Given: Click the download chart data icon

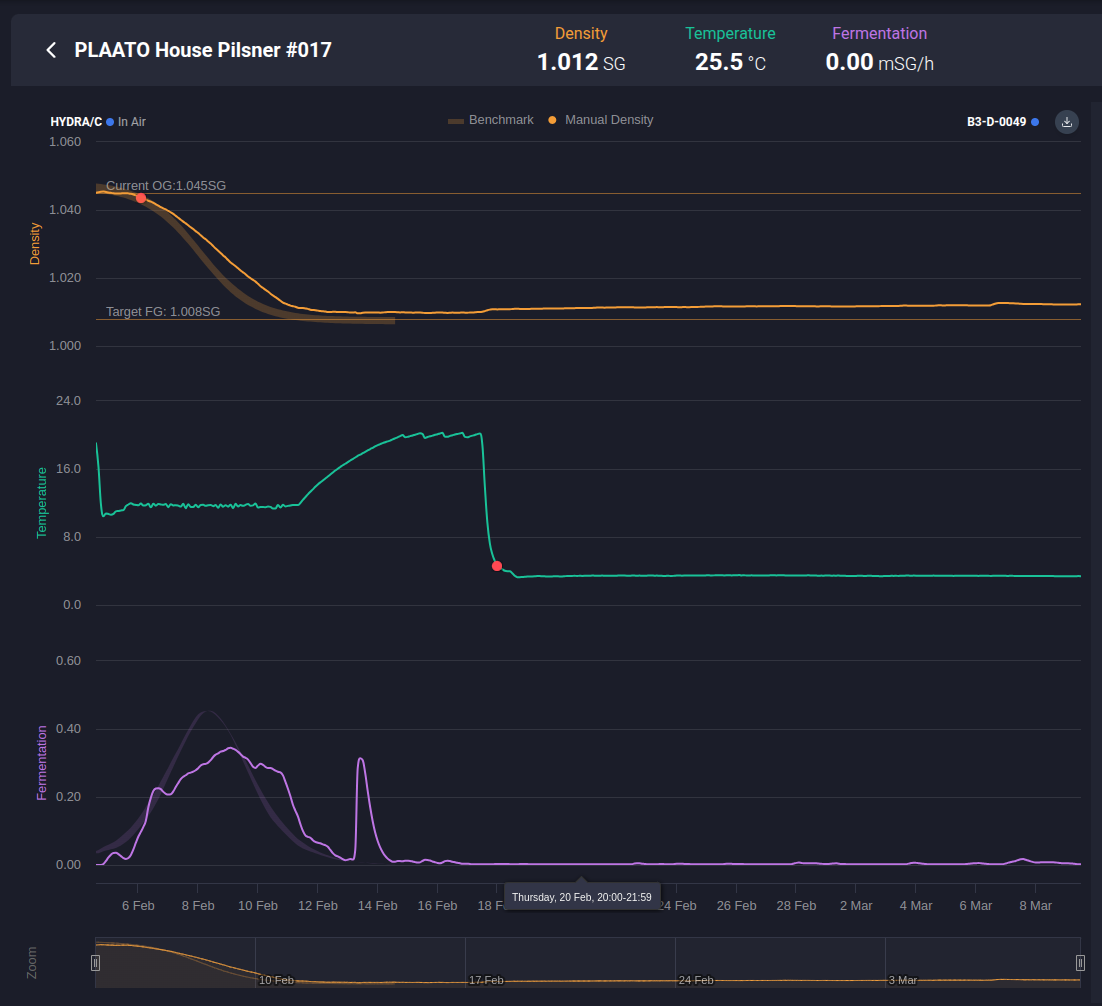Looking at the screenshot, I should (x=1067, y=122).
